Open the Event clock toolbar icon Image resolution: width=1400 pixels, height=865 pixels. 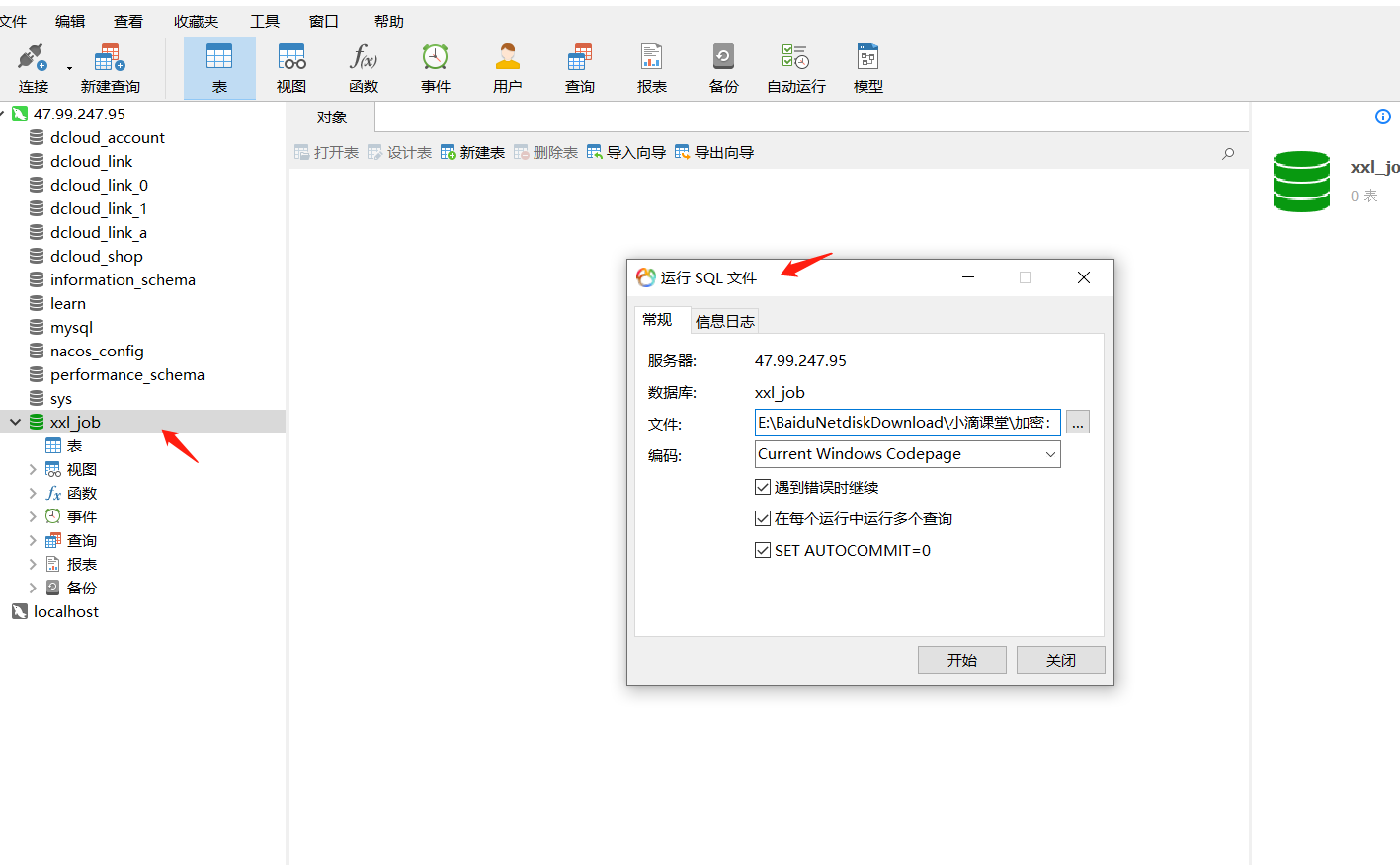click(x=436, y=68)
